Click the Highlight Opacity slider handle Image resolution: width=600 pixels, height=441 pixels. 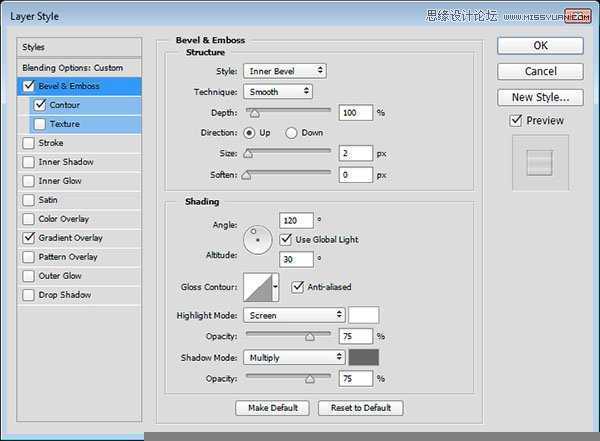pos(310,336)
